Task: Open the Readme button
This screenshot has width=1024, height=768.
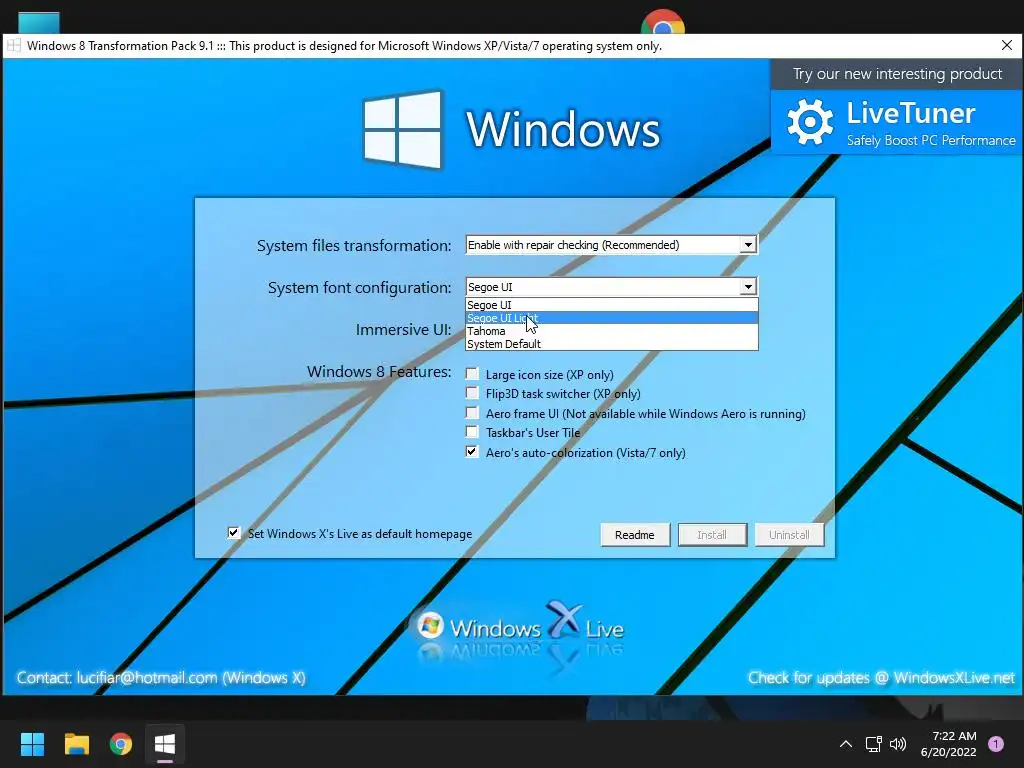Action: click(x=635, y=535)
